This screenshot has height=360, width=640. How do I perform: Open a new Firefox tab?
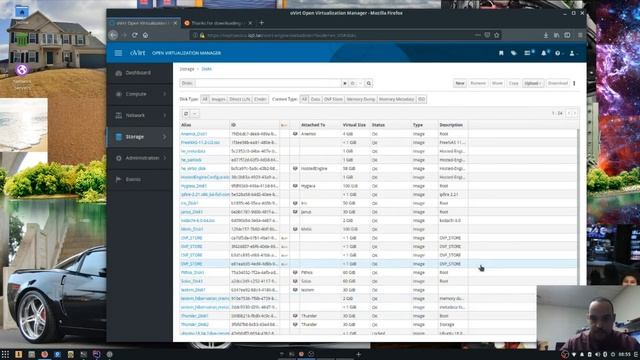261,23
